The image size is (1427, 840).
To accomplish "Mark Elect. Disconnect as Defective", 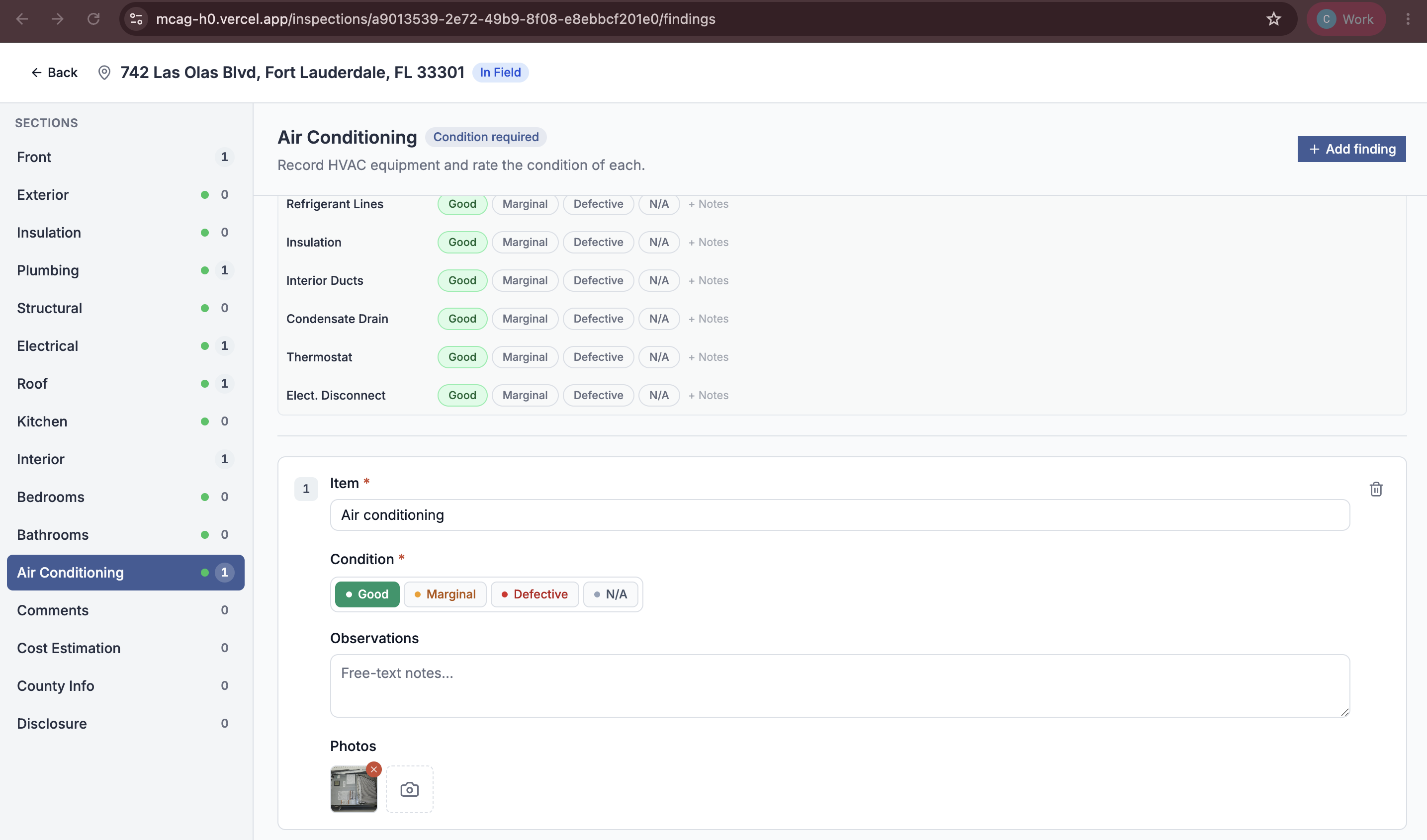I will (x=598, y=395).
